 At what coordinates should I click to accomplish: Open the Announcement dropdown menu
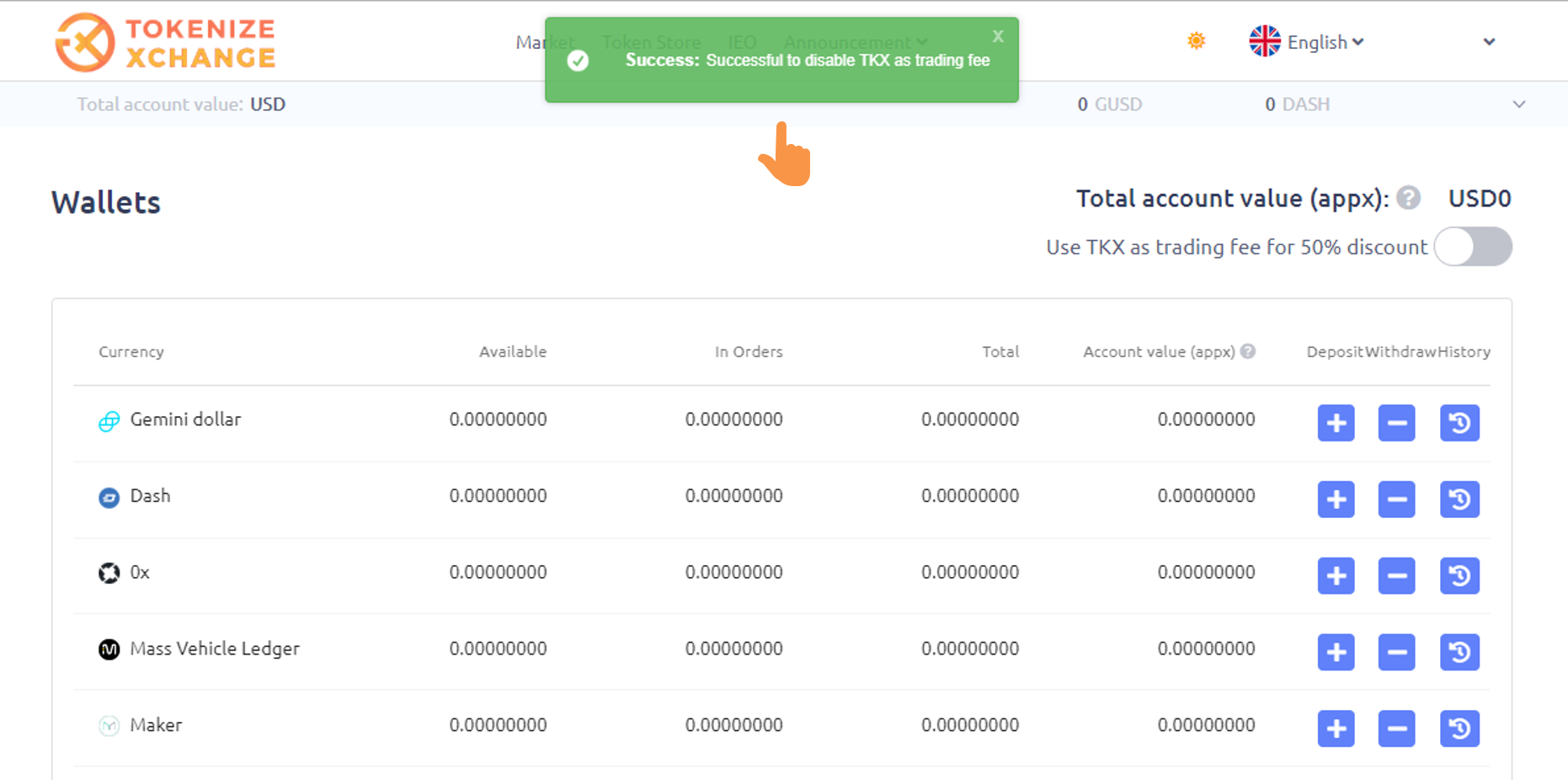[856, 42]
